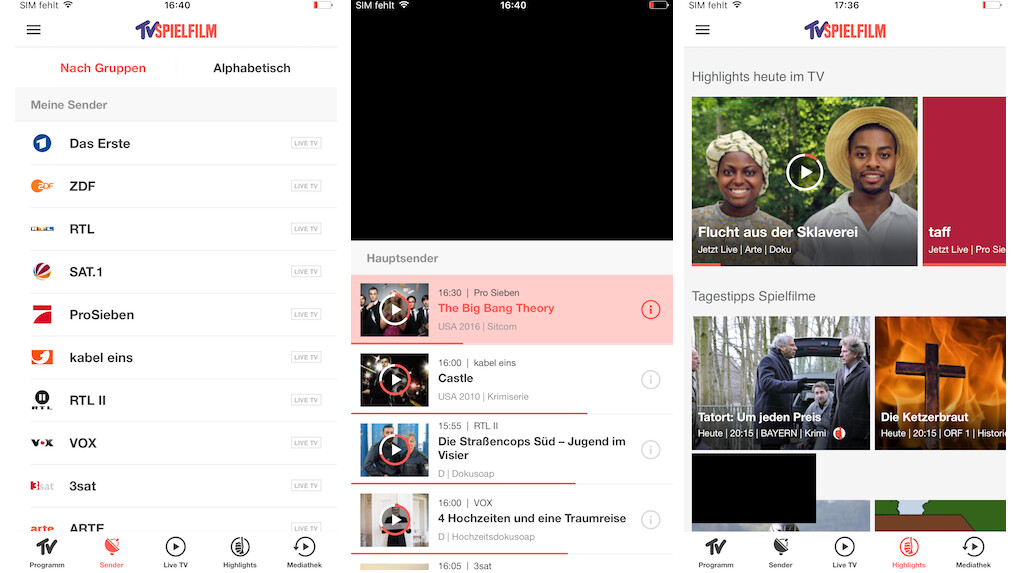Open Sender tab in left screen
Image resolution: width=1018 pixels, height=573 pixels.
click(112, 553)
